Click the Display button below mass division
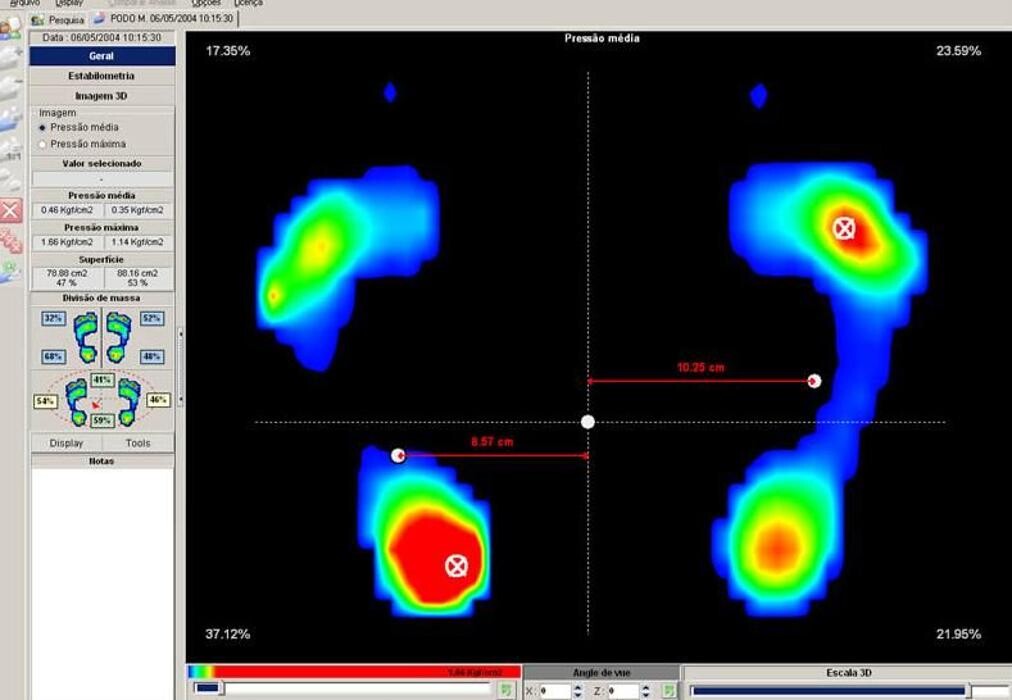Viewport: 1012px width, 700px height. (66, 443)
